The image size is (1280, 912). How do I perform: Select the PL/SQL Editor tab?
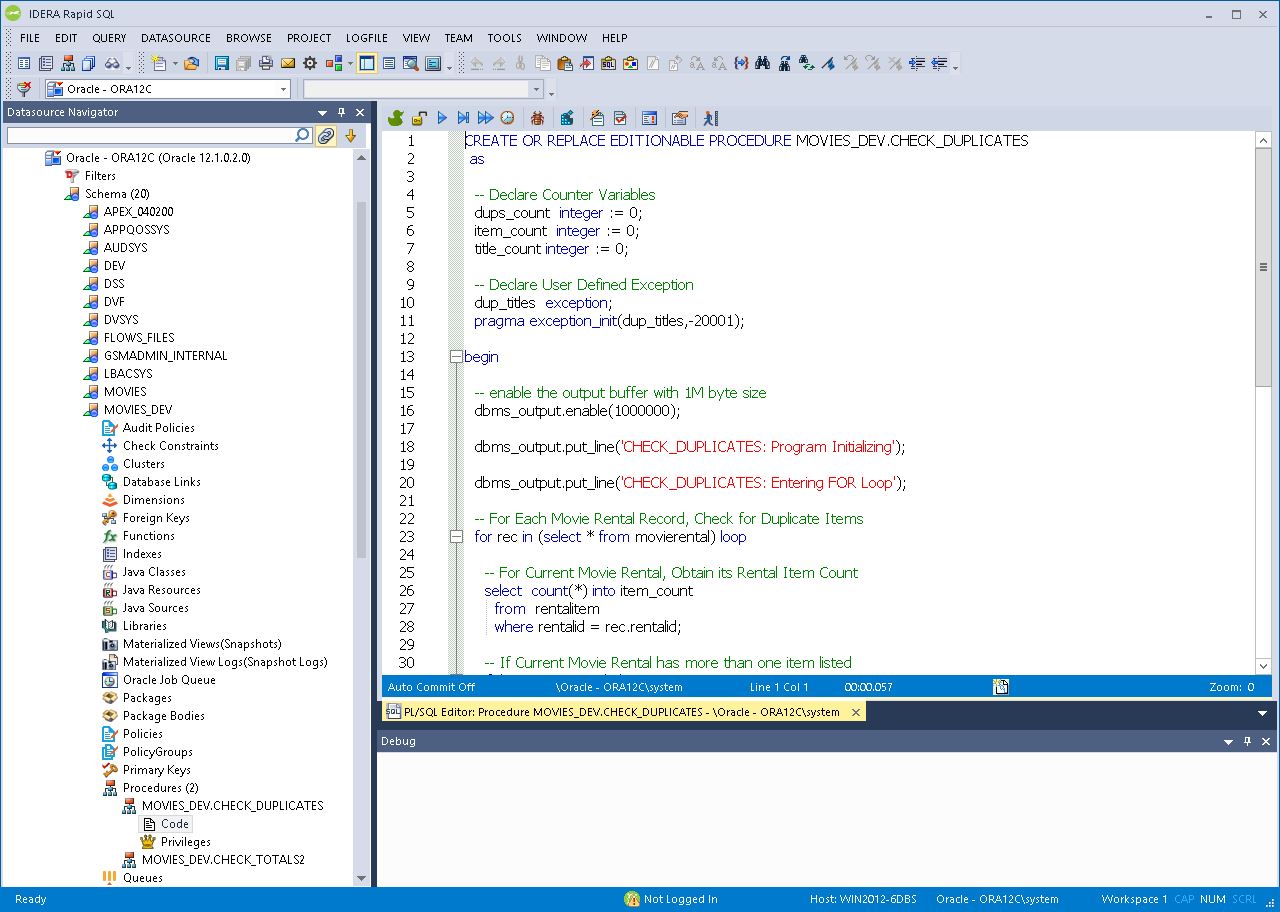[x=620, y=711]
